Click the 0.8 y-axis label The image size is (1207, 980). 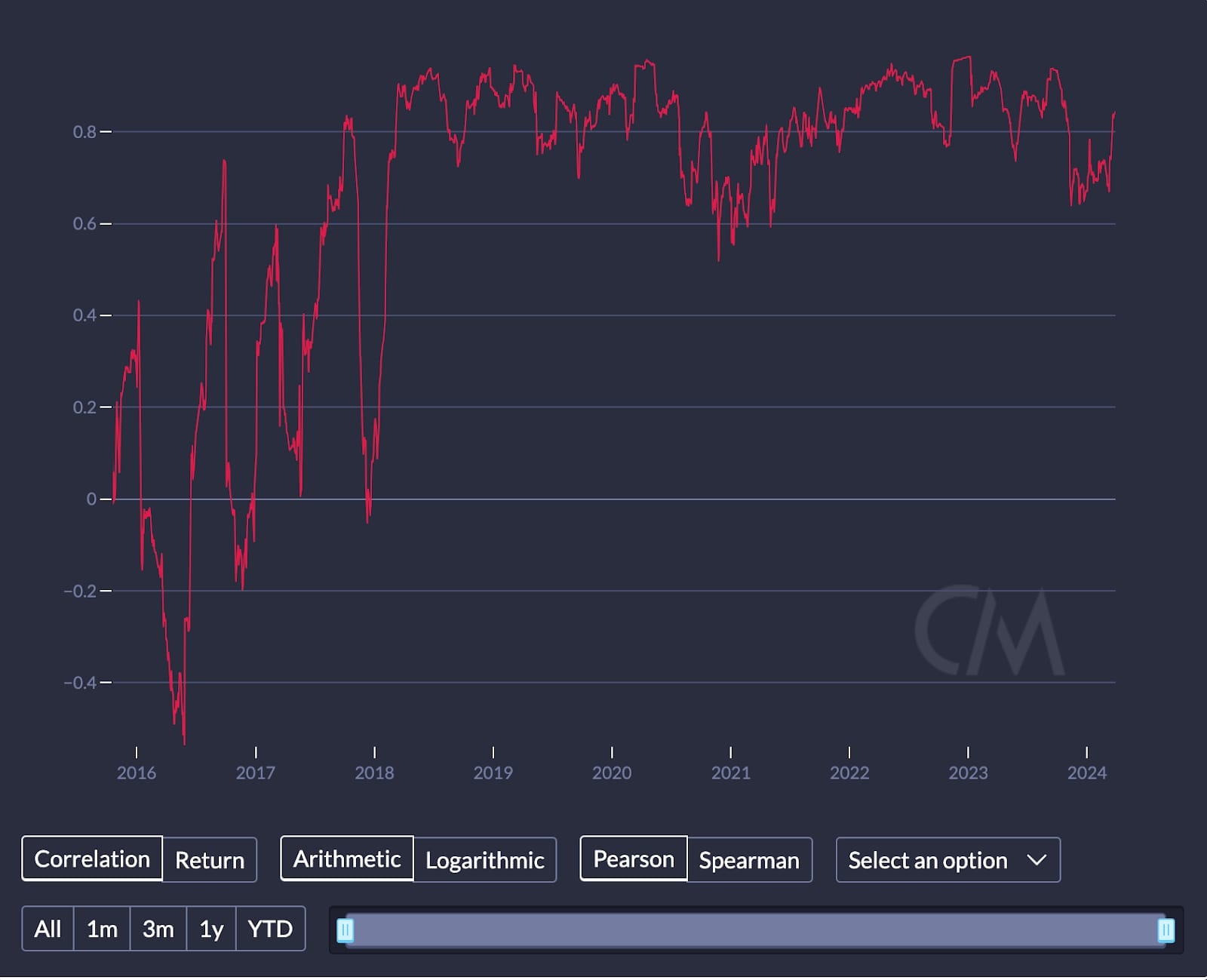click(84, 132)
